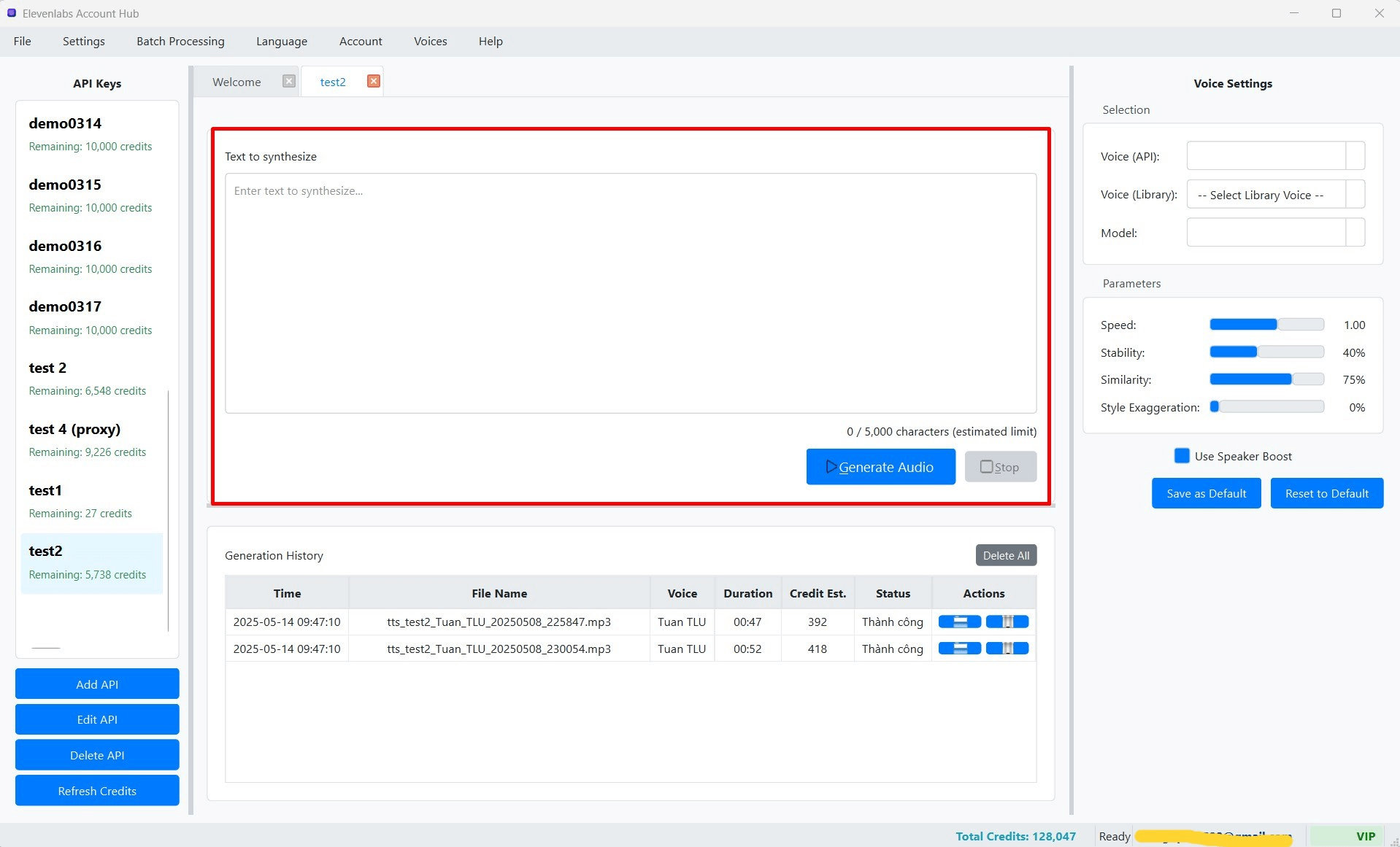Screen dimensions: 1400x847
Task: Click Delete All in Generation History
Action: 1006,555
